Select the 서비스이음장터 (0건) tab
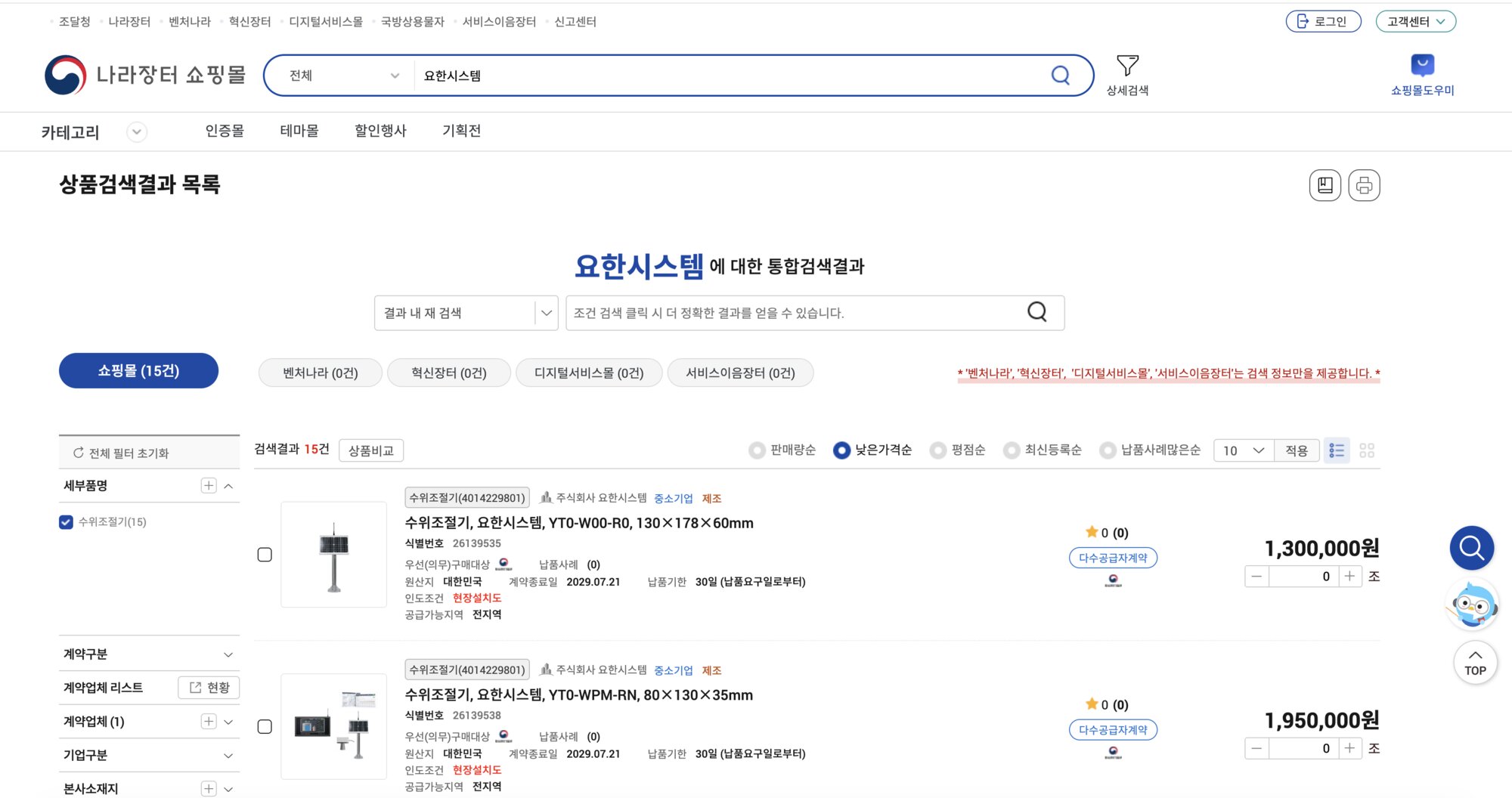Image resolution: width=1512 pixels, height=798 pixels. [740, 373]
